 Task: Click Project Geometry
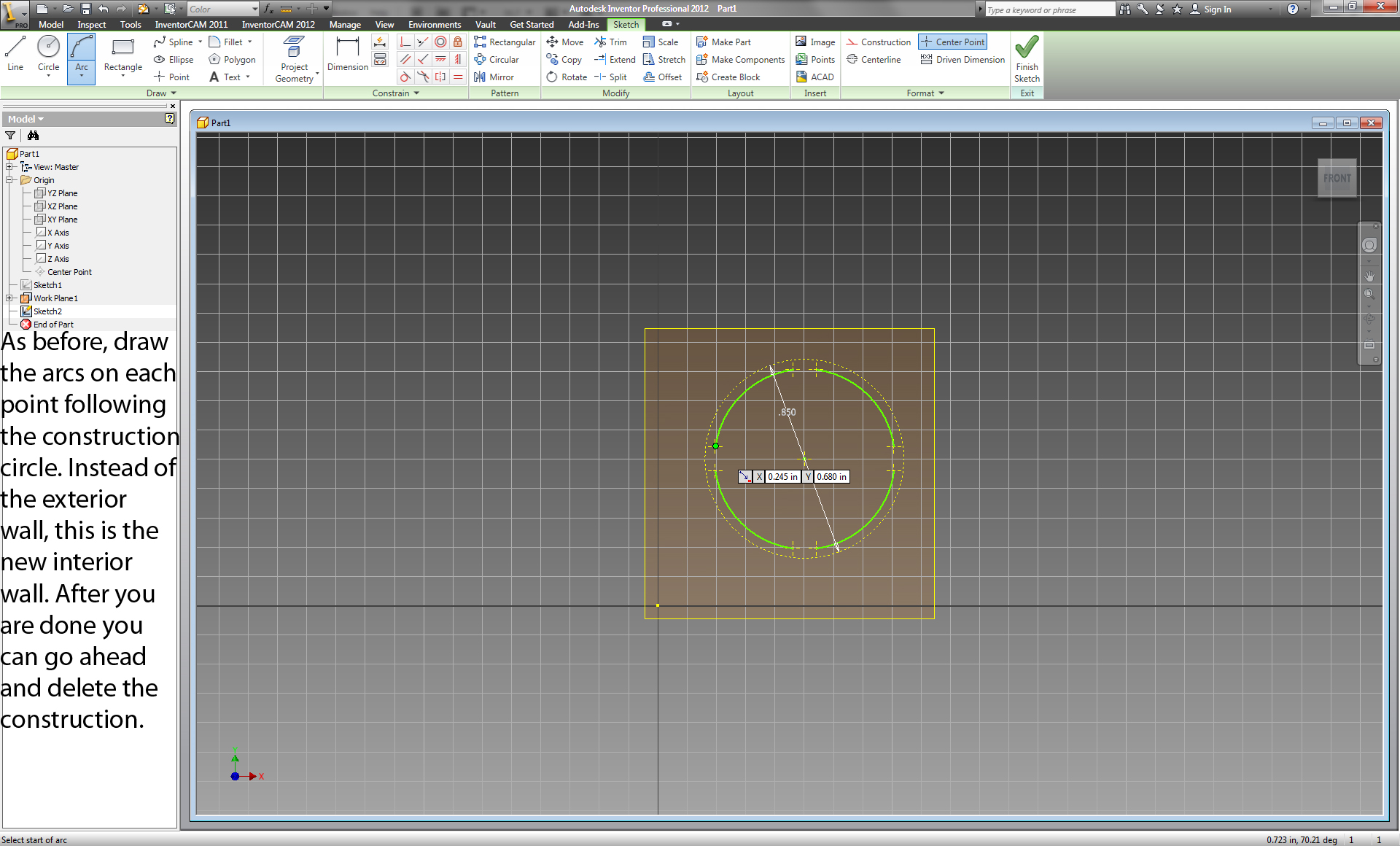295,60
